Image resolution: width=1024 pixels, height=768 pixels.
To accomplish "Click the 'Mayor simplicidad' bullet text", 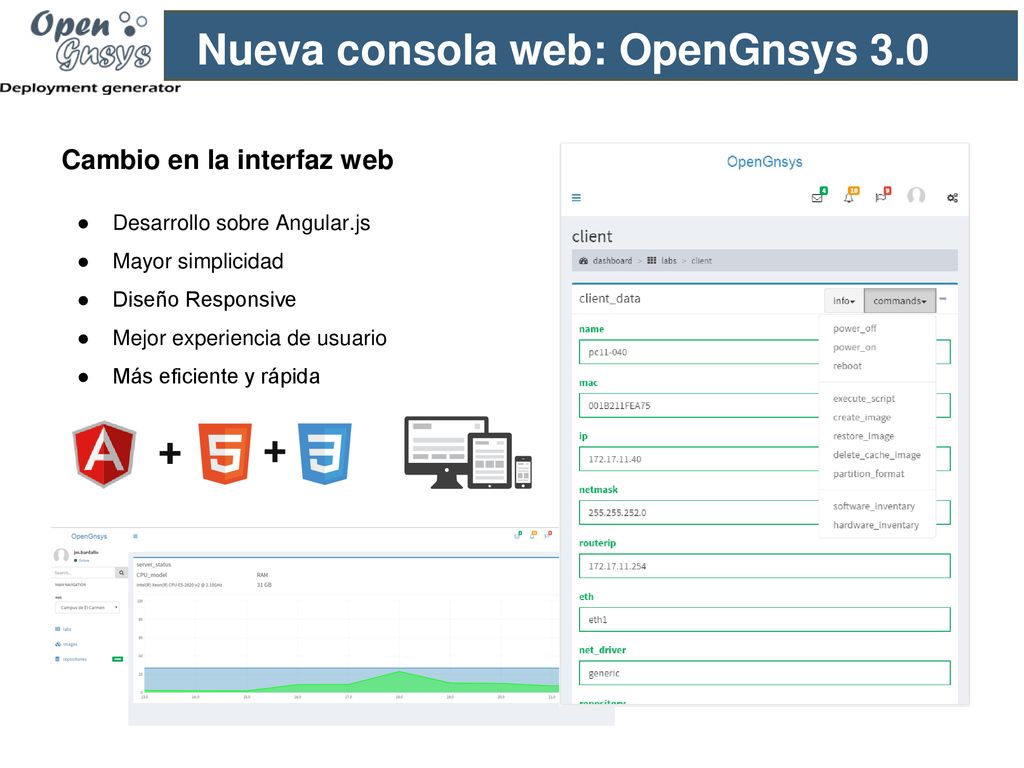I will pyautogui.click(x=198, y=261).
